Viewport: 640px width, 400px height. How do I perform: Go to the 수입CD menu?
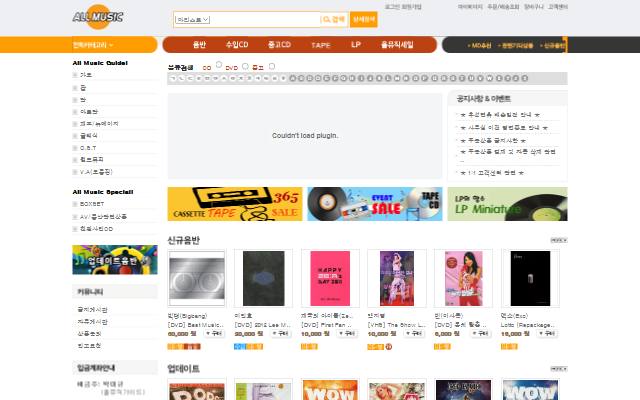point(237,44)
